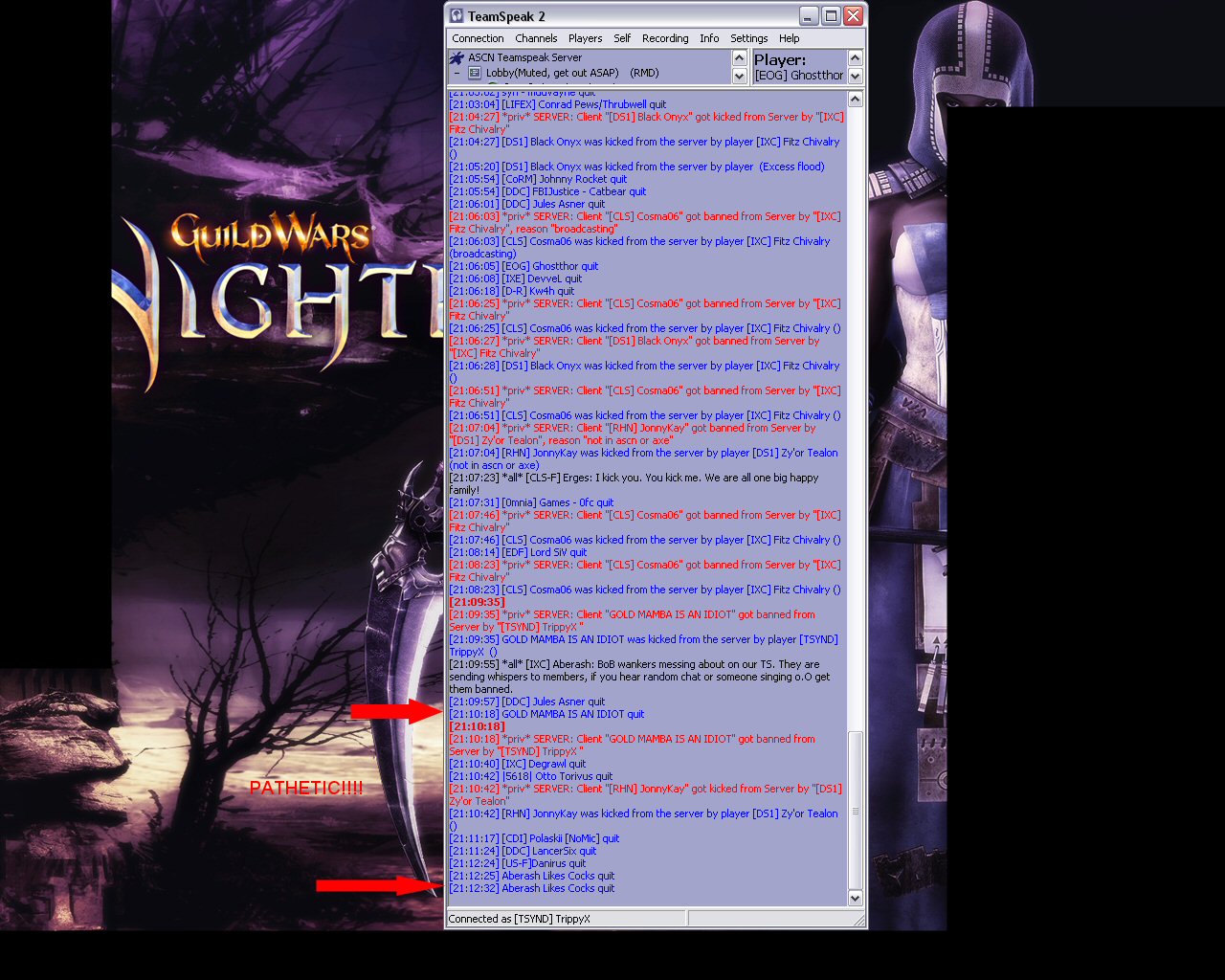Open the Connection menu

478,38
